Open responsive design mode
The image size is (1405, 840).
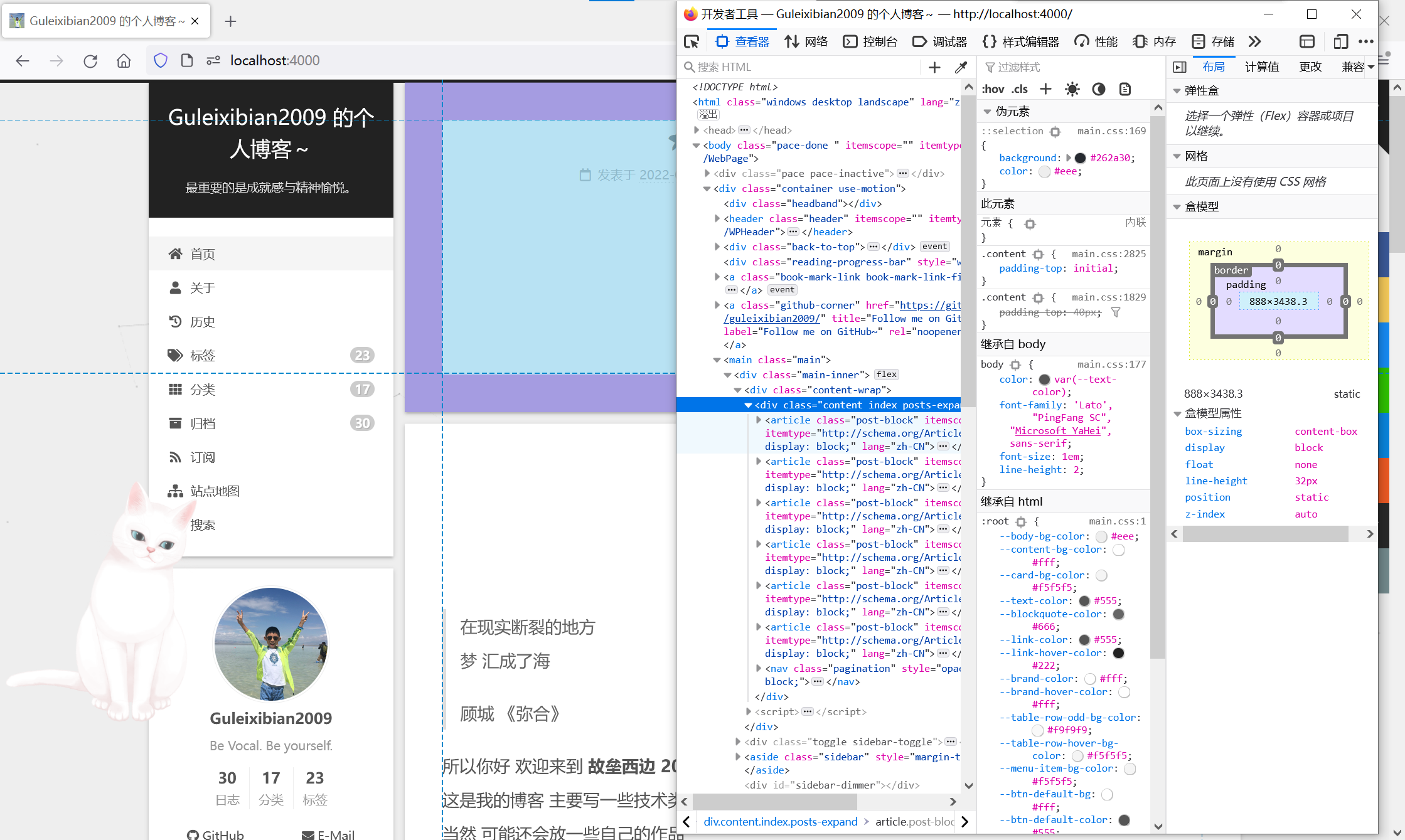1340,41
